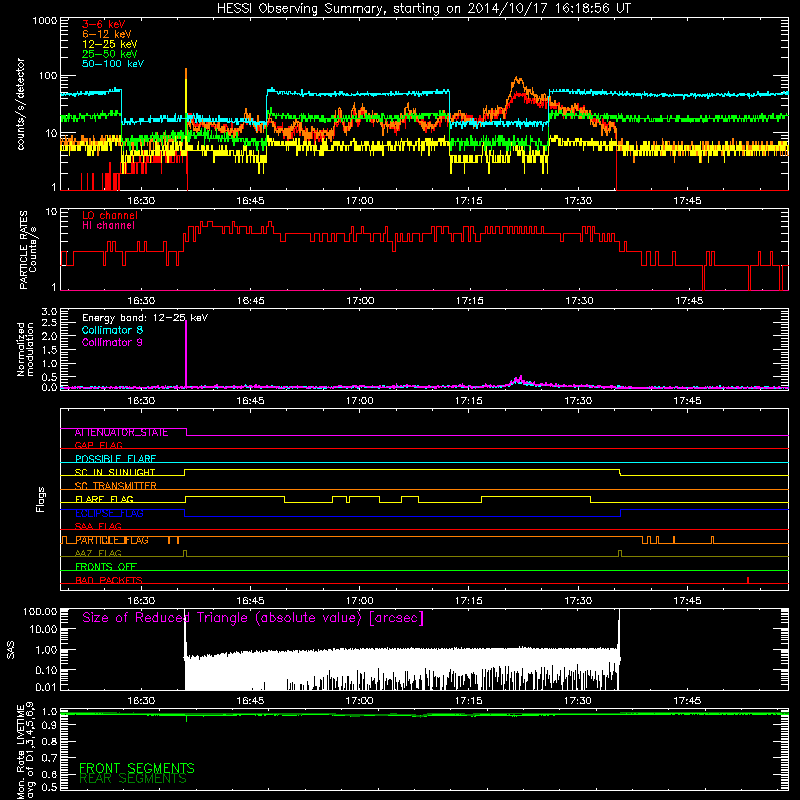Click the Size of Reduced Triangle caption
Viewport: 800px width, 800px height.
pyautogui.click(x=253, y=618)
